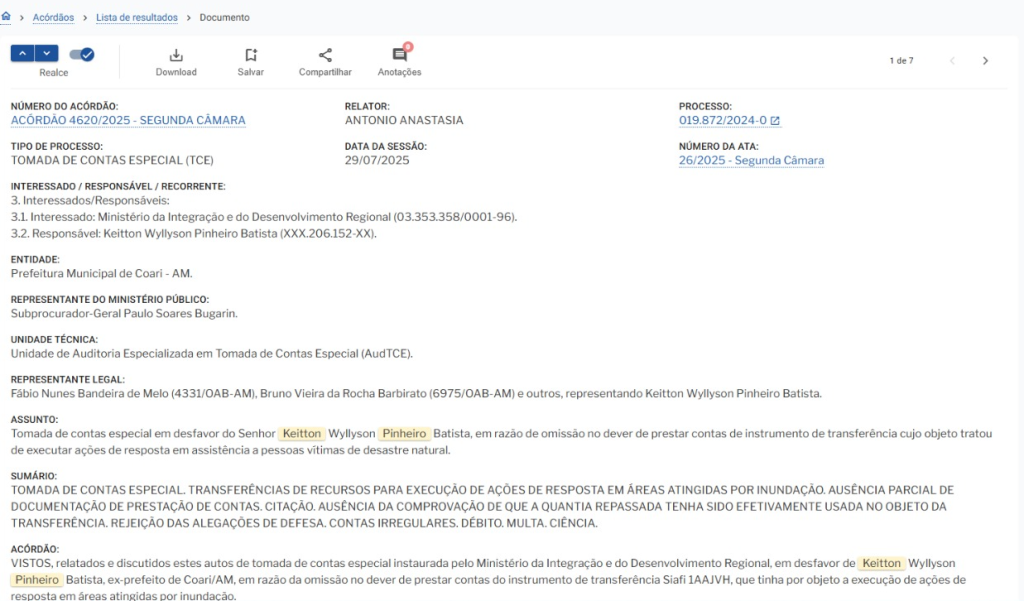Open the Anotações notes panel
This screenshot has height=601, width=1024.
coord(399,56)
